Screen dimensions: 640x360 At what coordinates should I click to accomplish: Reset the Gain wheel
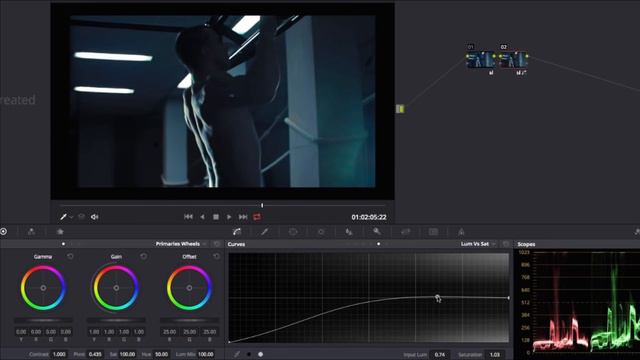point(143,256)
